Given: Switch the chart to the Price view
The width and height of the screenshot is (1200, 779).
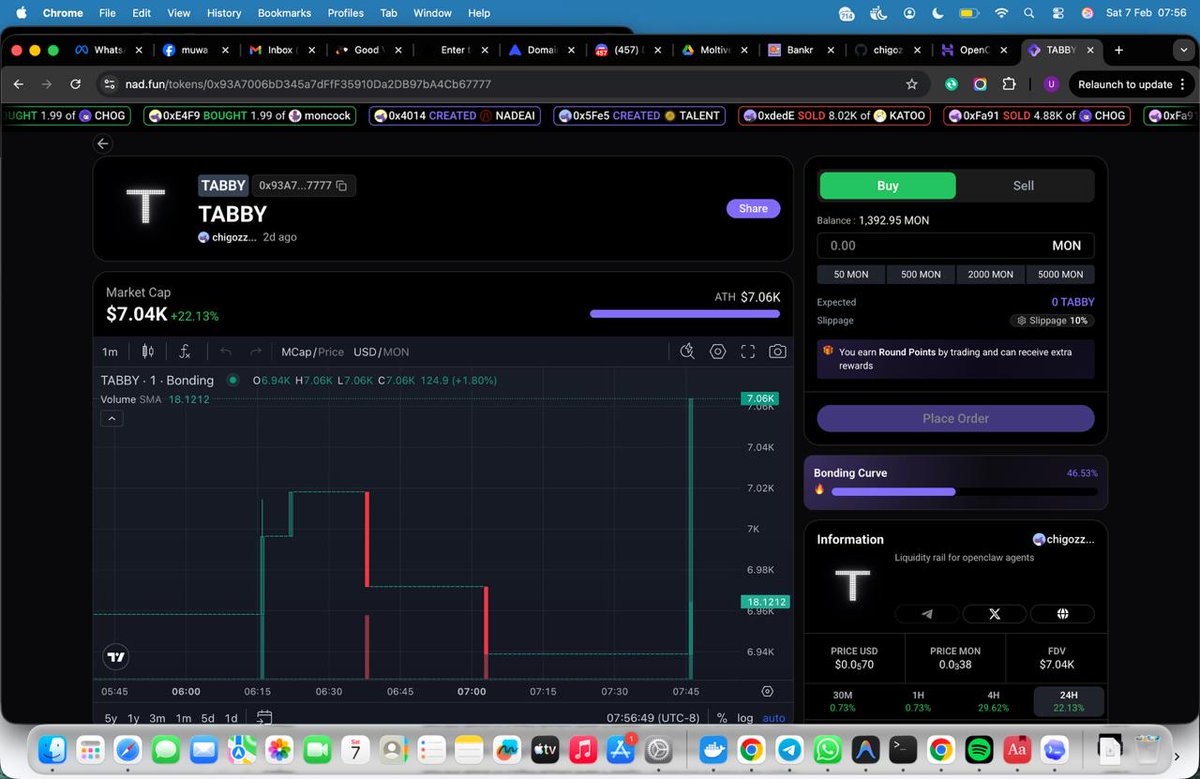Looking at the screenshot, I should 331,352.
